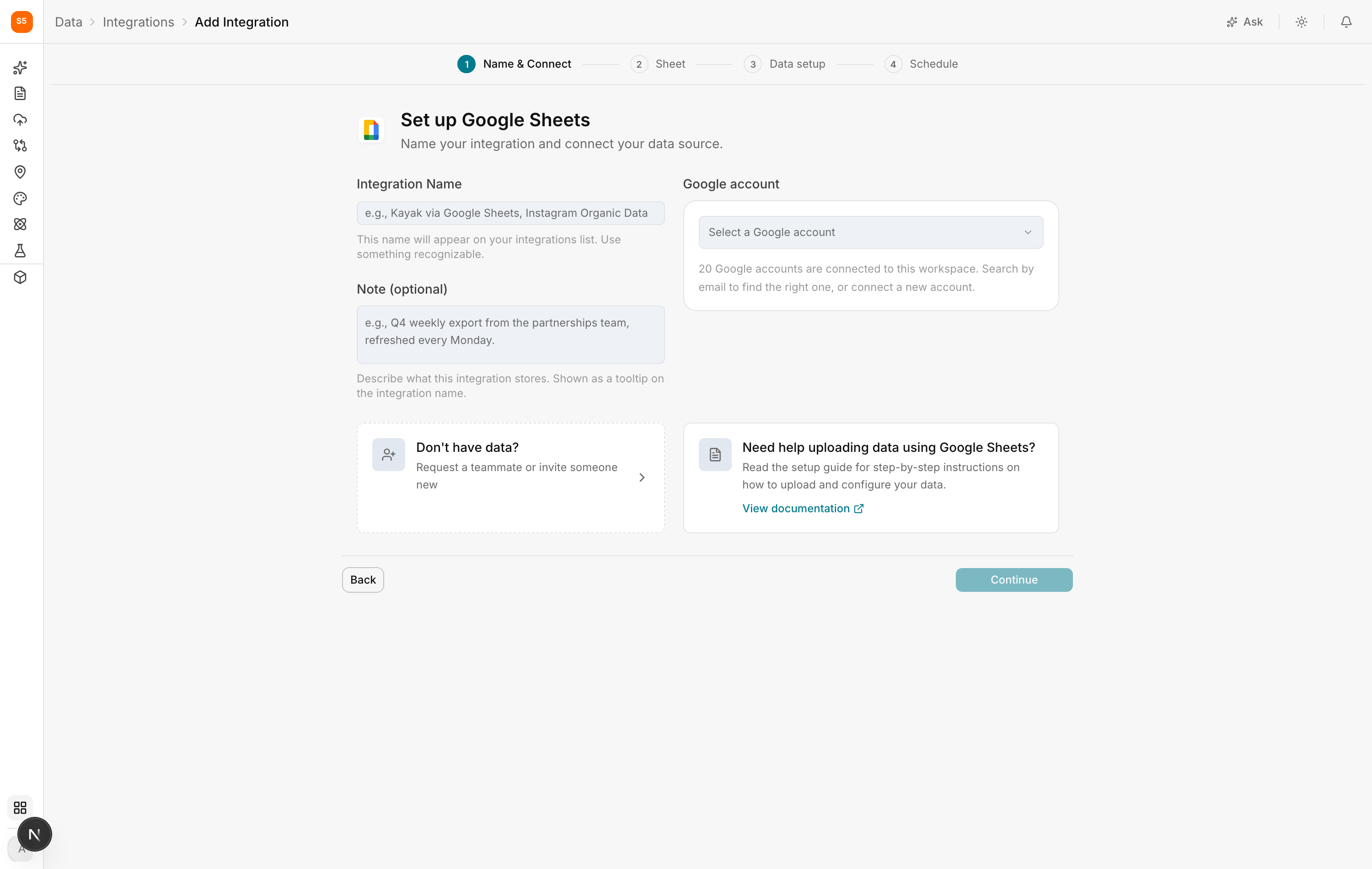The image size is (1372, 869).
Task: Click the round N avatar badge
Action: pyautogui.click(x=34, y=834)
